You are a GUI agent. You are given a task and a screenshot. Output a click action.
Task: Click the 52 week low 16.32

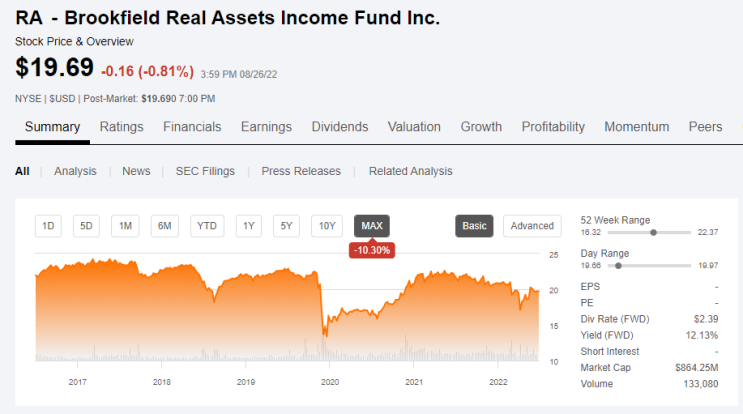coord(590,233)
